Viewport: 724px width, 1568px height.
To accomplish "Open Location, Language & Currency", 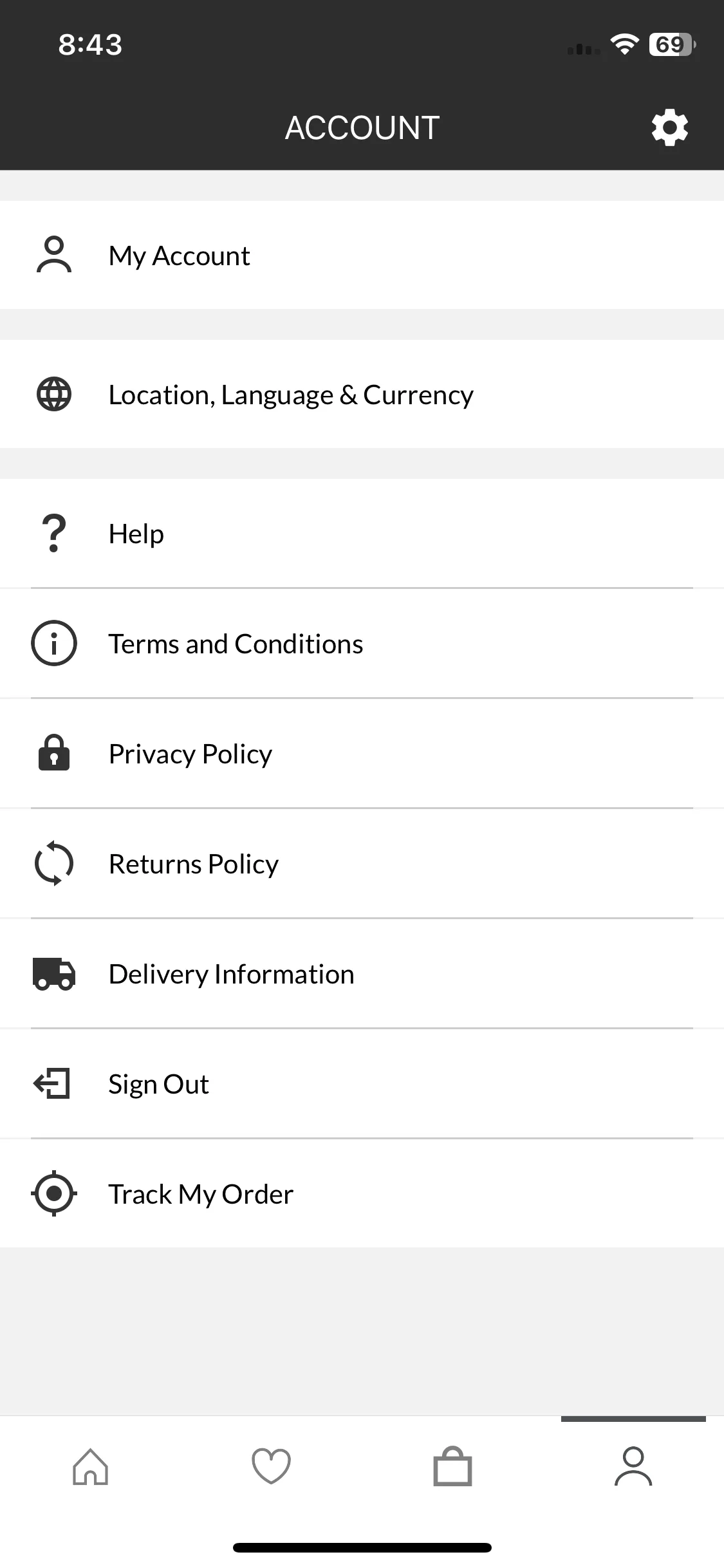I will coord(362,394).
